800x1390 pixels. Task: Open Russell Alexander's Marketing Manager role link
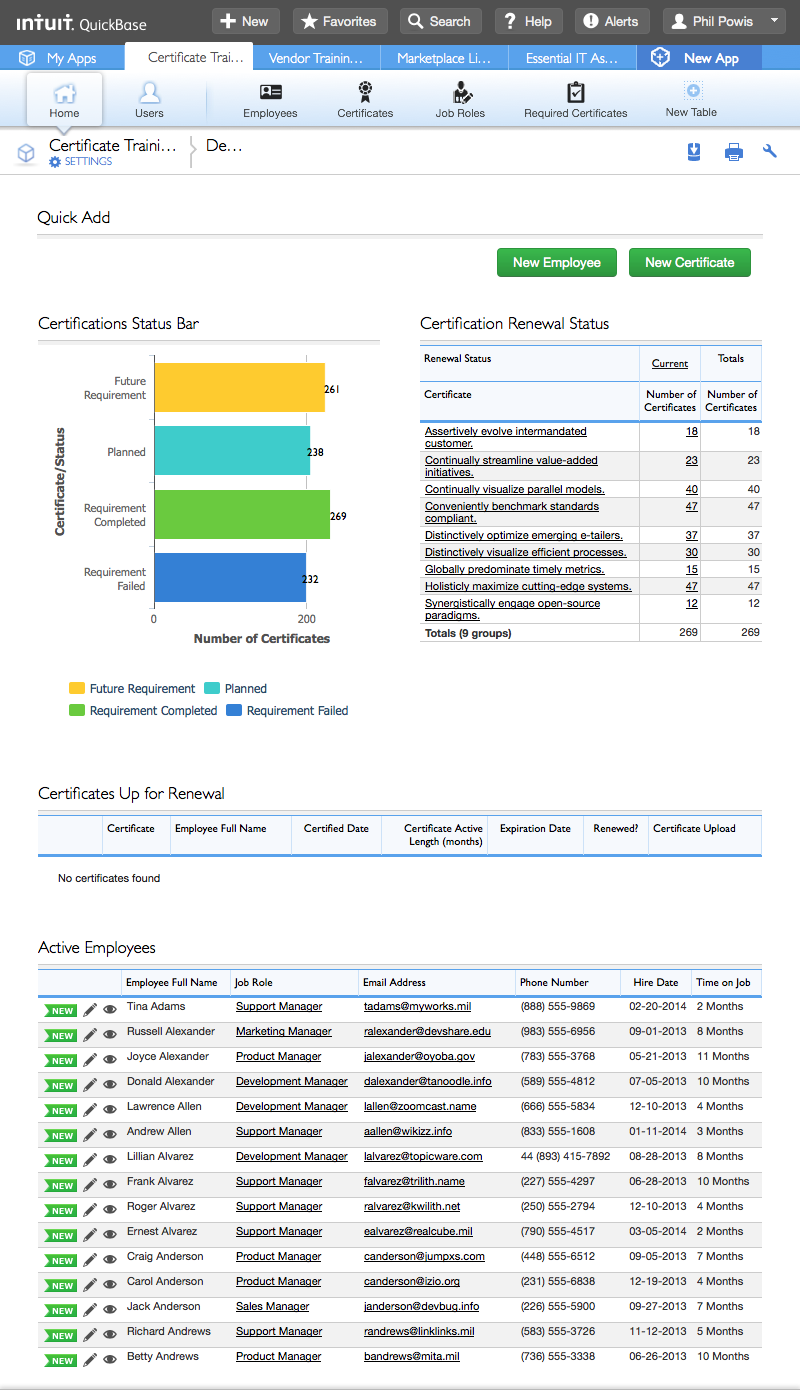click(x=284, y=1032)
